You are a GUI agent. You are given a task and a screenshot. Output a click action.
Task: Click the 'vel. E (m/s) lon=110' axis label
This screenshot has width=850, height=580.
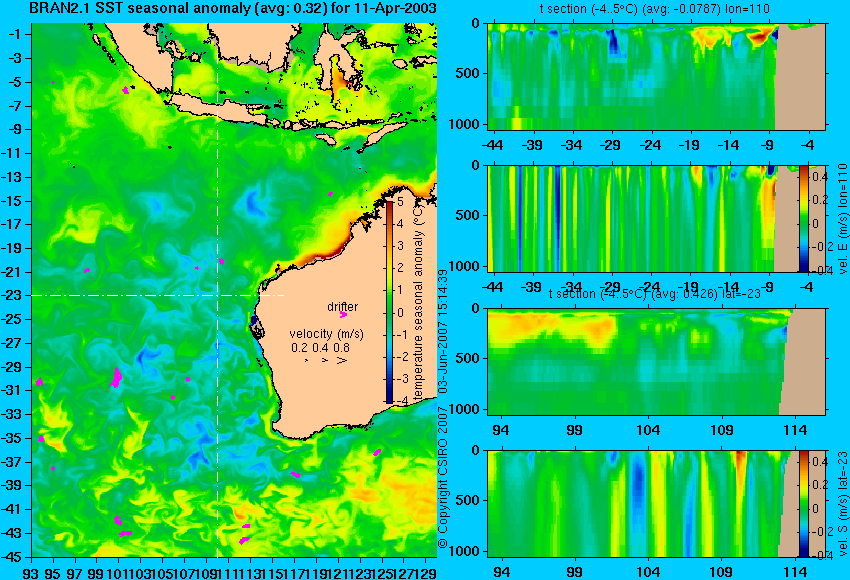coord(842,218)
